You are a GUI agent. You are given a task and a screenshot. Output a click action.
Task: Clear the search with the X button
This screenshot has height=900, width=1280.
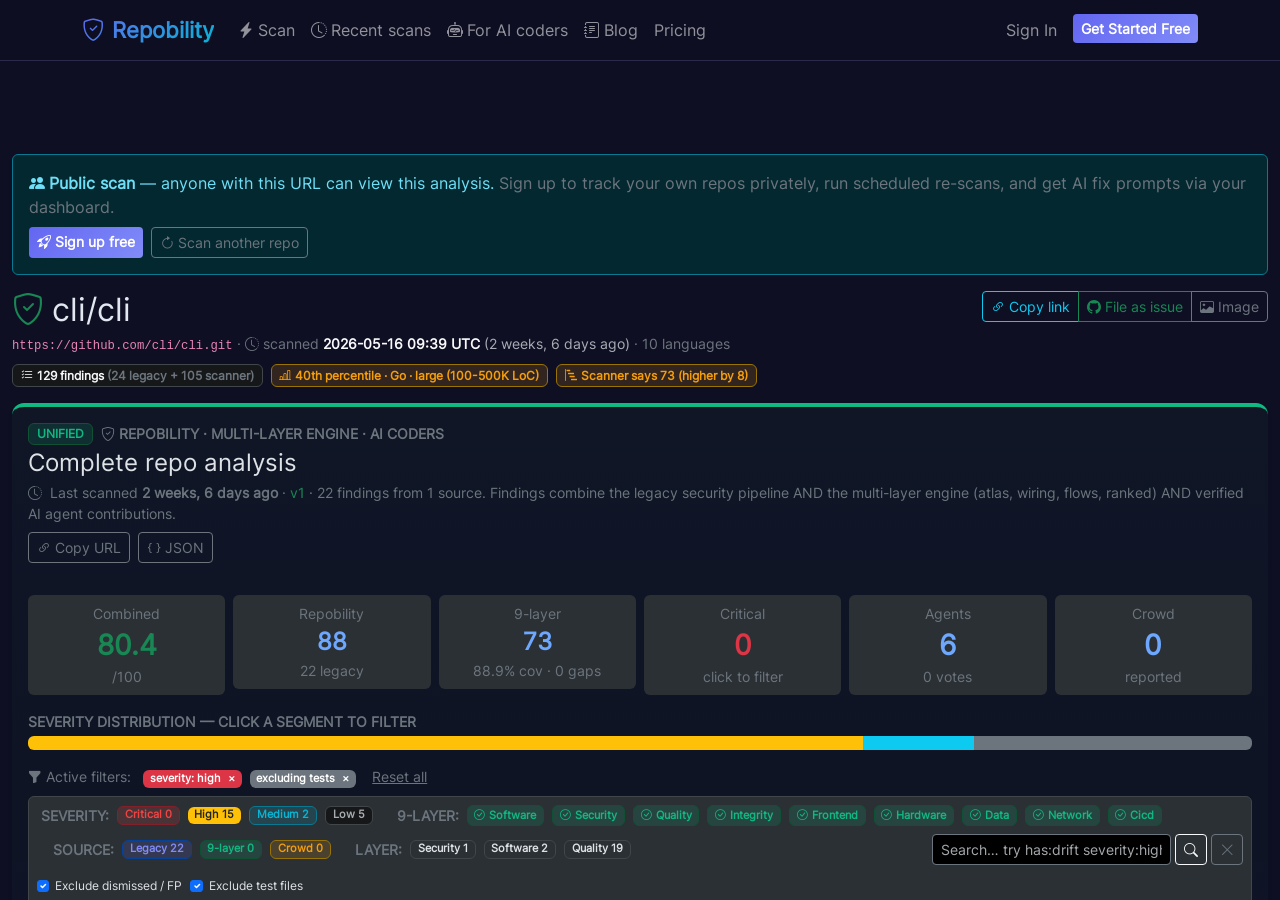click(1227, 850)
